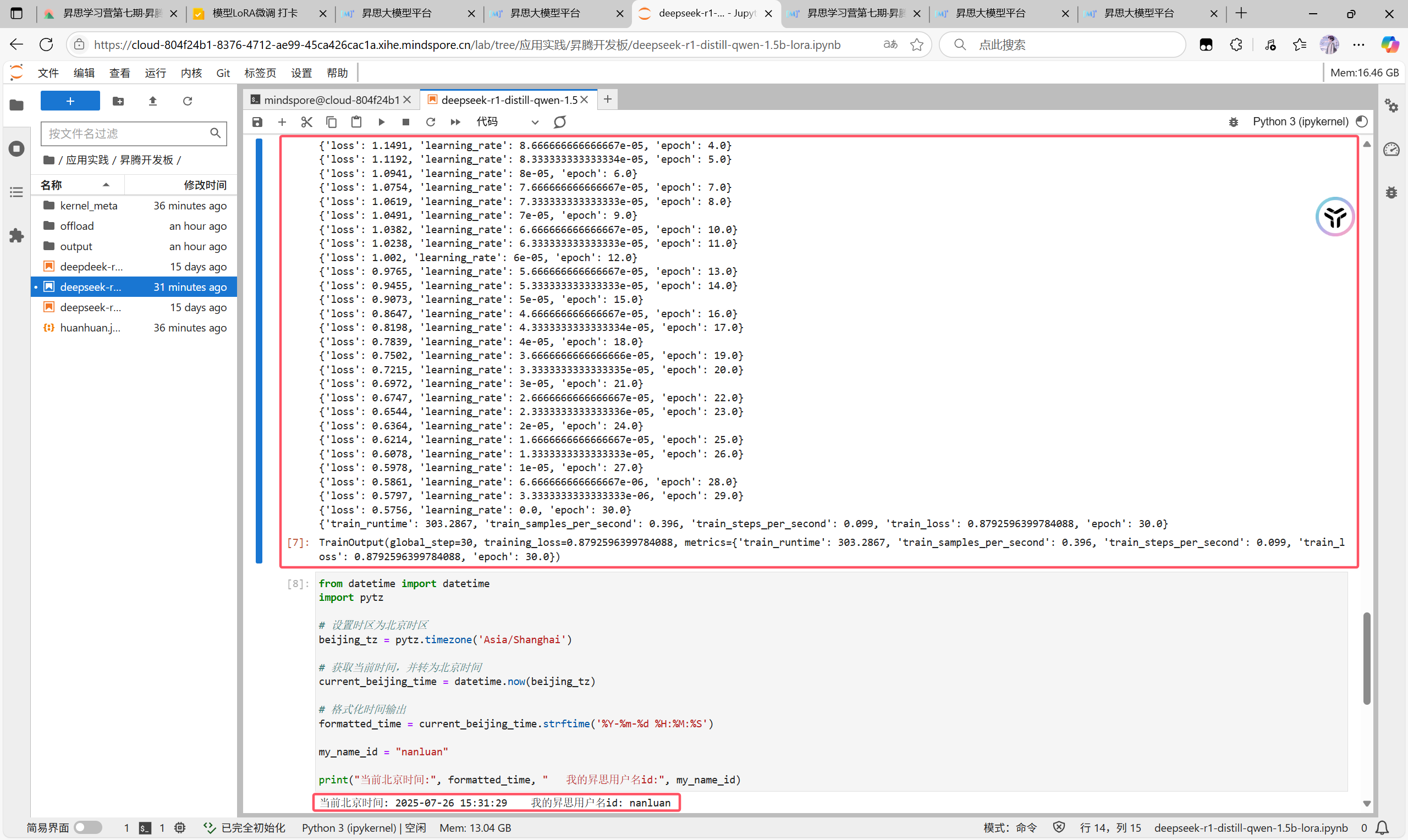Upload files with the upload arrow icon
This screenshot has width=1408, height=840.
[x=152, y=101]
